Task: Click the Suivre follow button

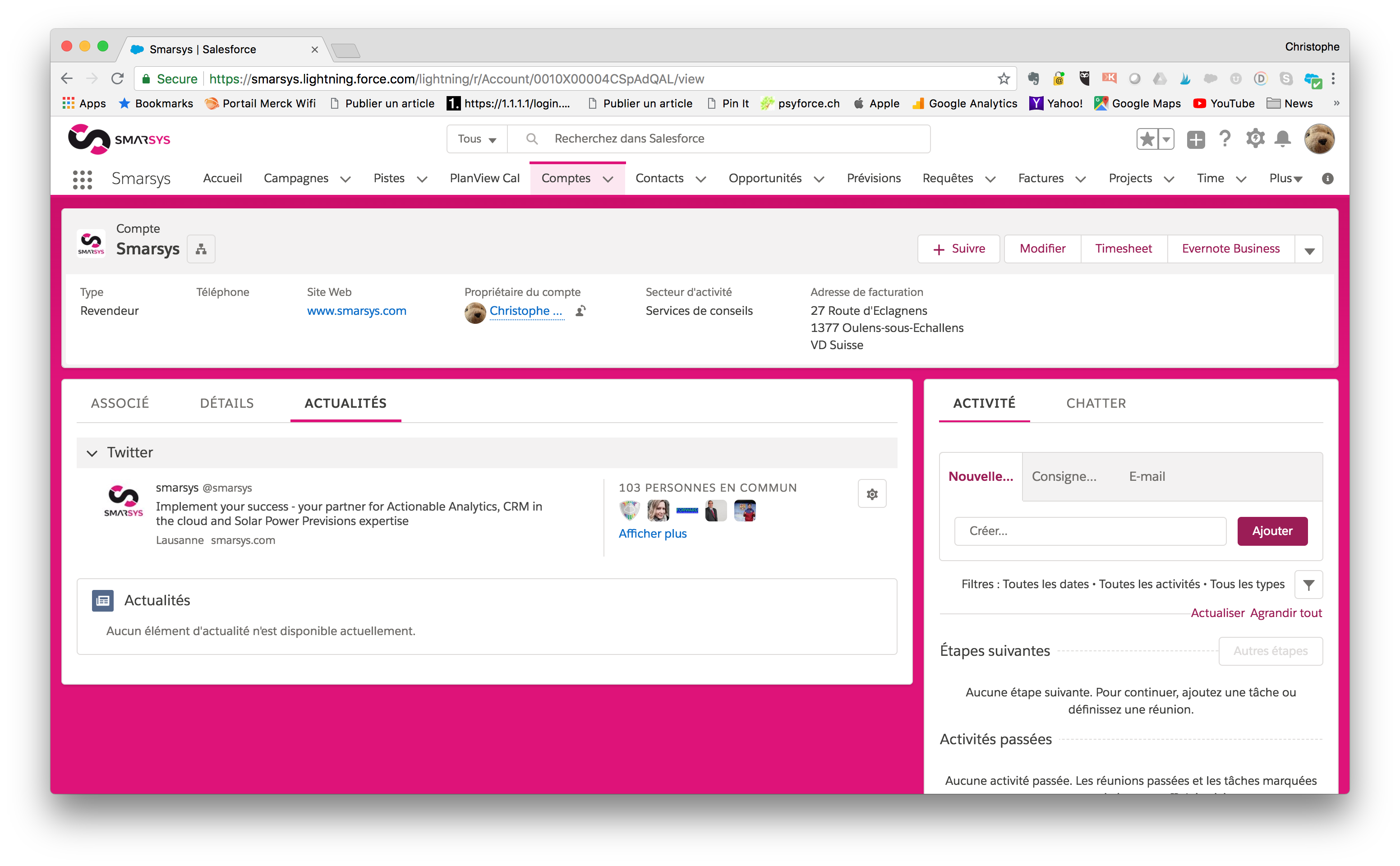Action: click(958, 249)
